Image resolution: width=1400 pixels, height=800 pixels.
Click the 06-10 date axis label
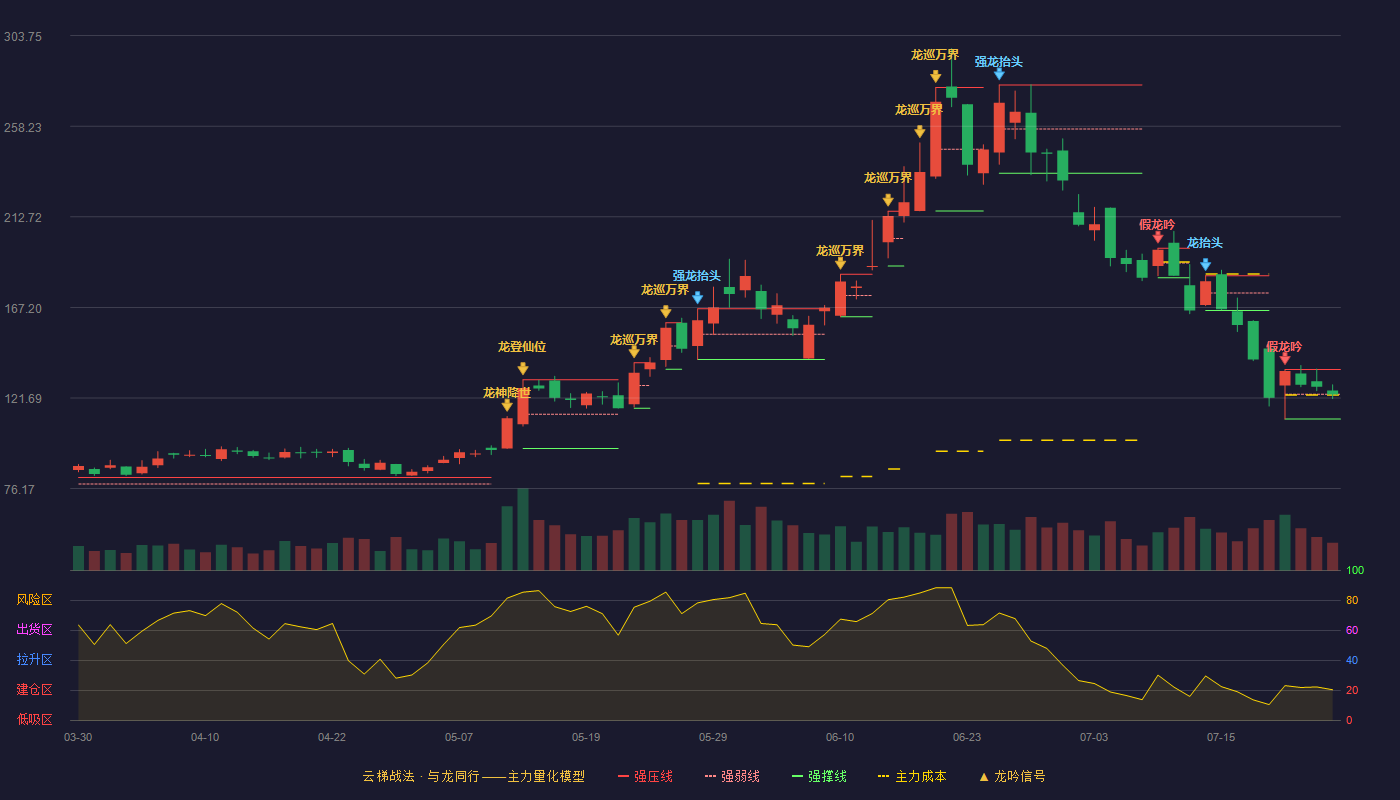[840, 737]
